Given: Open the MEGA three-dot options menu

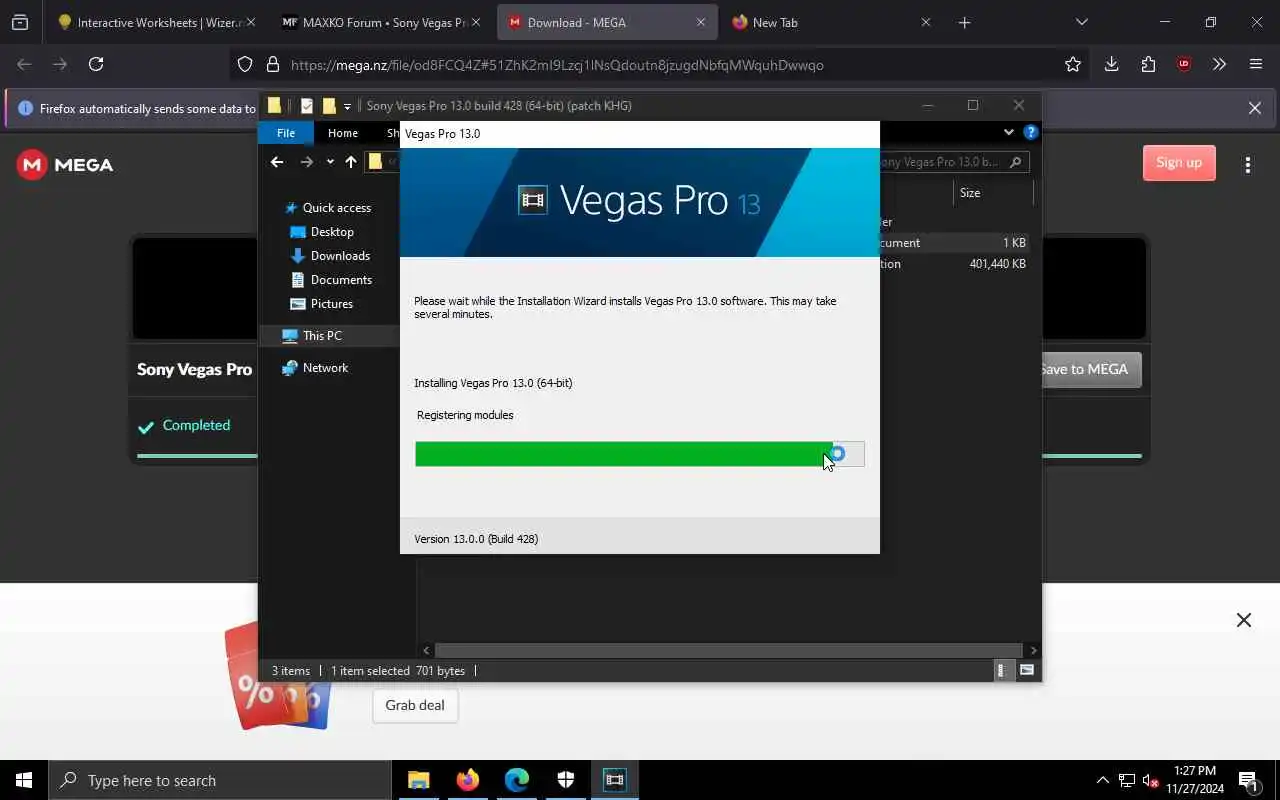Looking at the screenshot, I should click(x=1247, y=164).
